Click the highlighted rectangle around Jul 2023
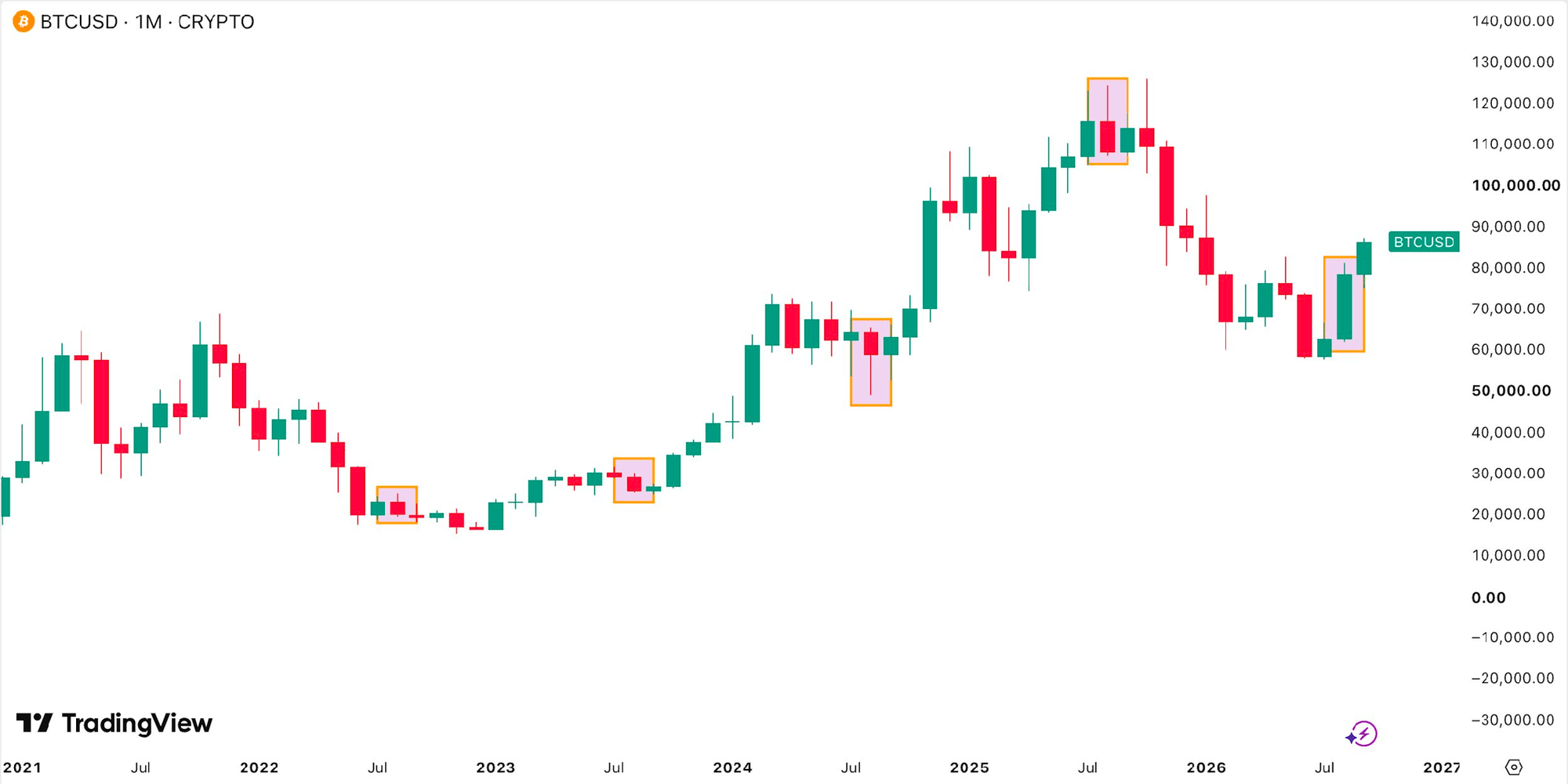 pos(633,480)
